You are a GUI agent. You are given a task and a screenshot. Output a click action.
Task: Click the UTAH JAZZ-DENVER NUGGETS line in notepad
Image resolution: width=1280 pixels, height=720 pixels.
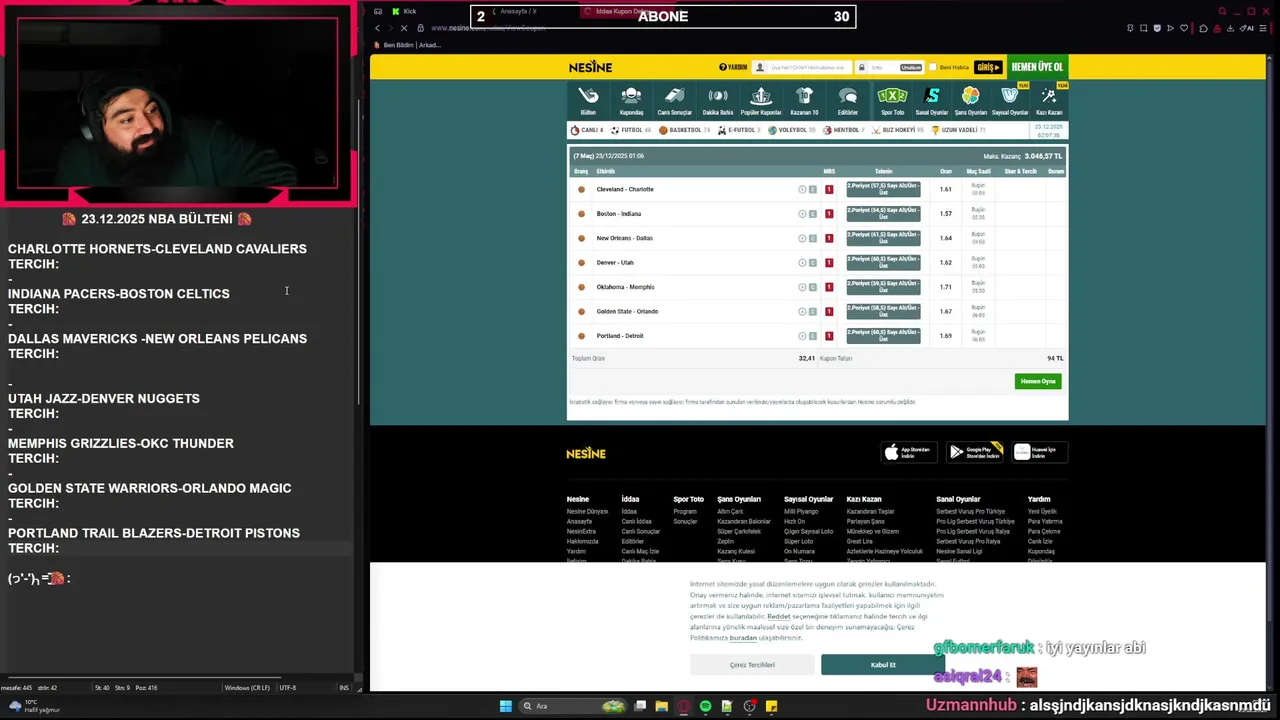104,398
